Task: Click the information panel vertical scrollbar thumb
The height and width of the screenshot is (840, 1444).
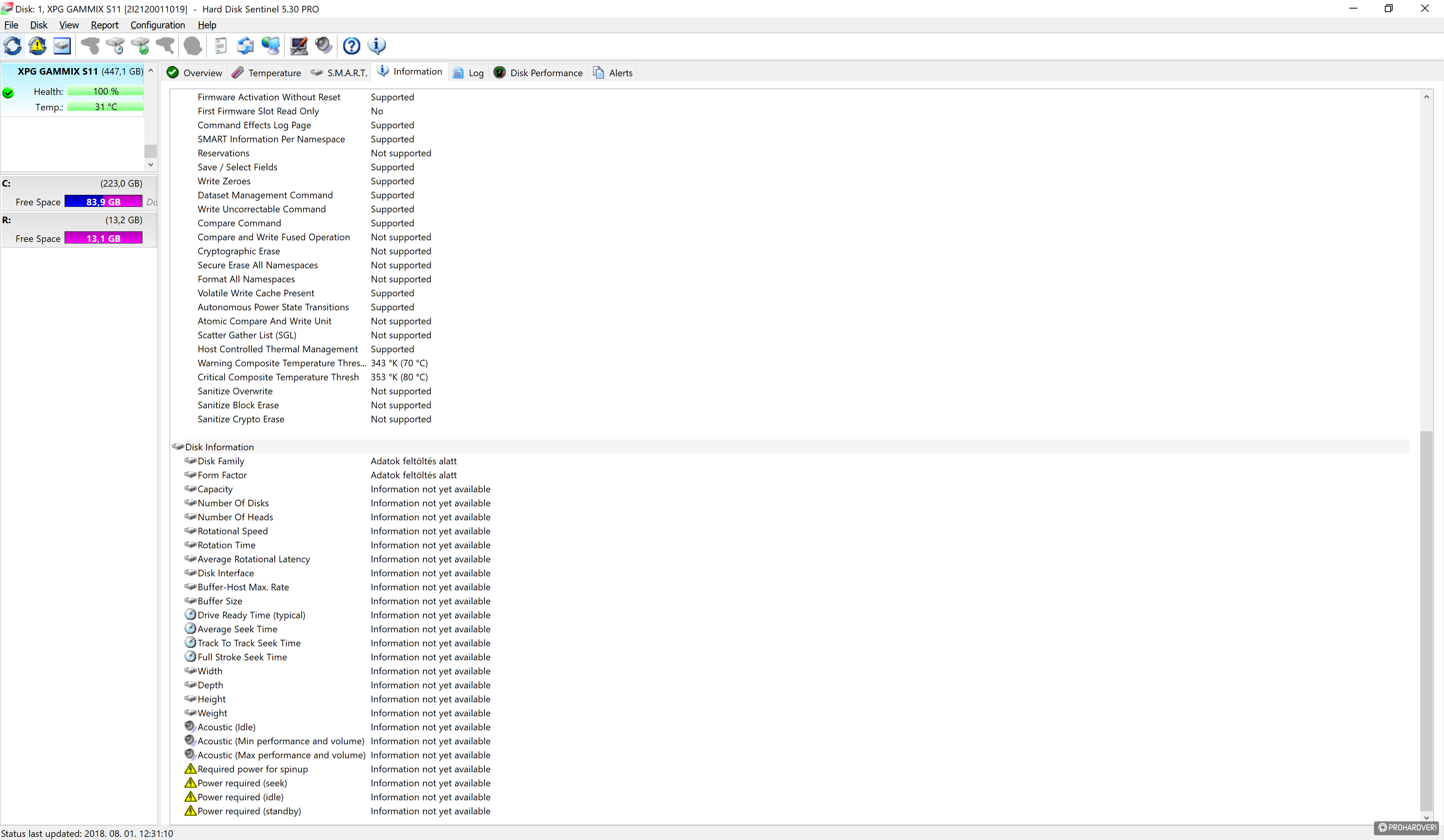Action: coord(1426,621)
